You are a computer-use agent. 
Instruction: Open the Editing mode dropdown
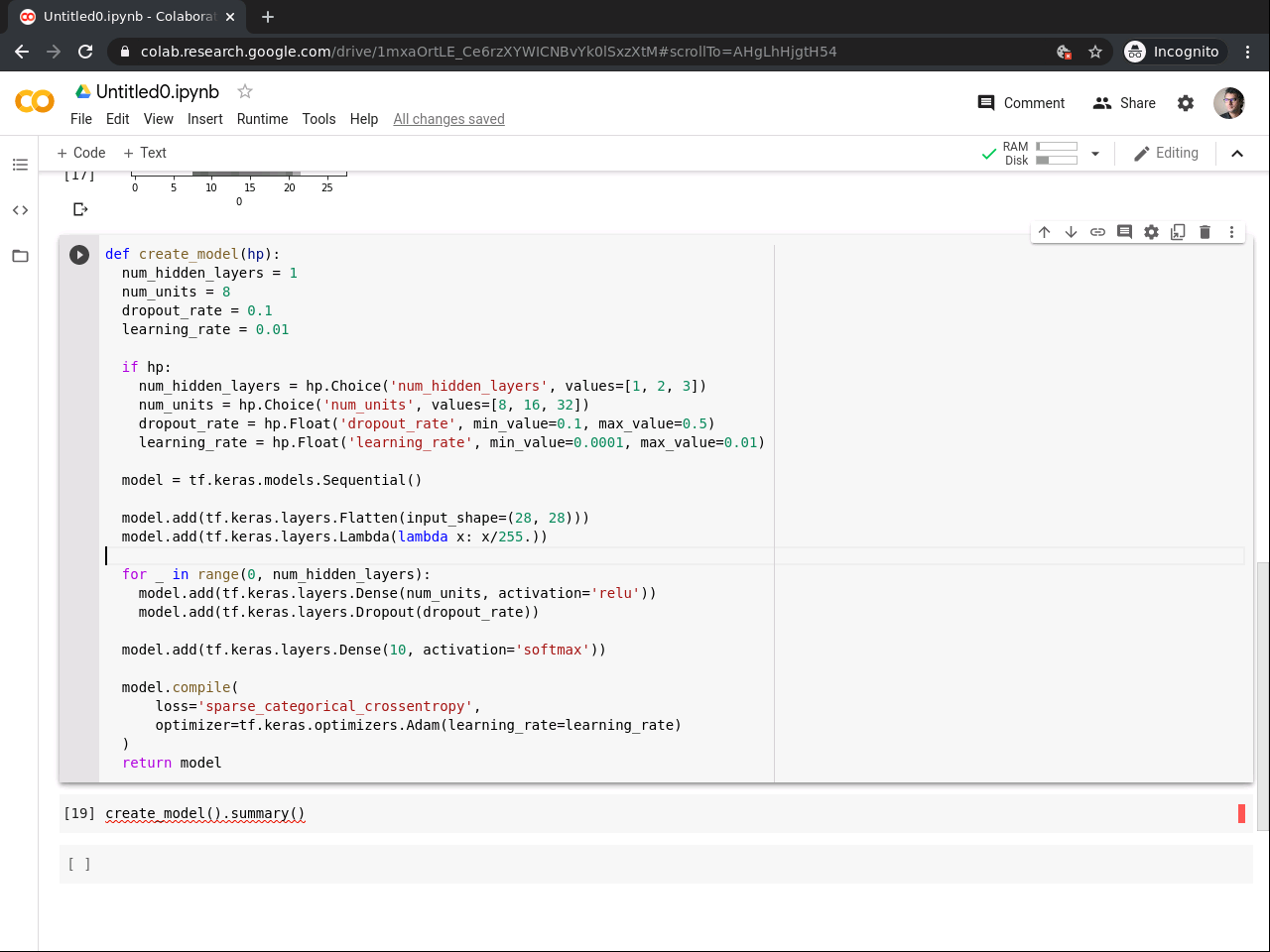tap(1166, 153)
